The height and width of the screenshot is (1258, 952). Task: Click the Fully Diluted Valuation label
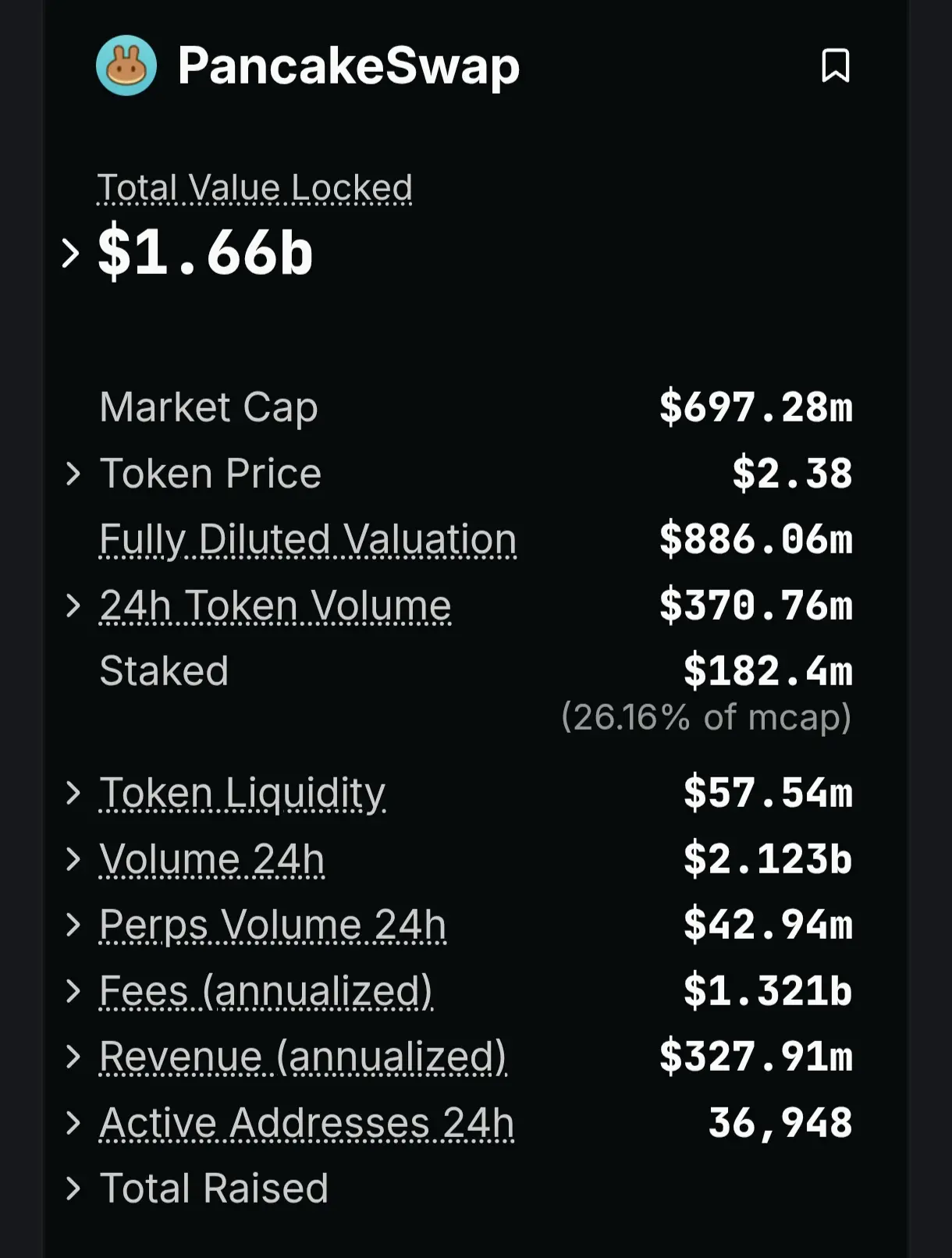point(308,539)
